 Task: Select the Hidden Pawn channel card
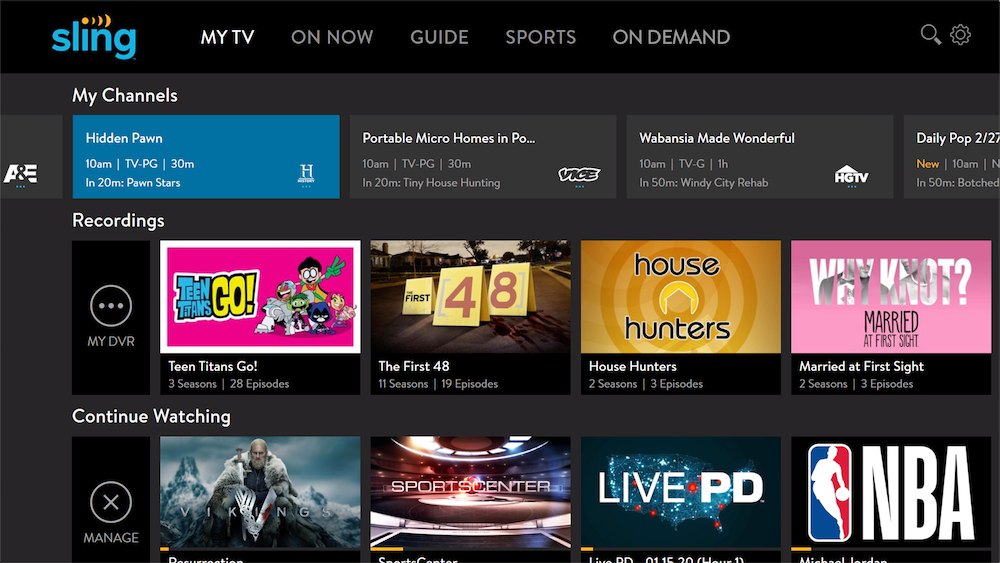click(x=206, y=157)
